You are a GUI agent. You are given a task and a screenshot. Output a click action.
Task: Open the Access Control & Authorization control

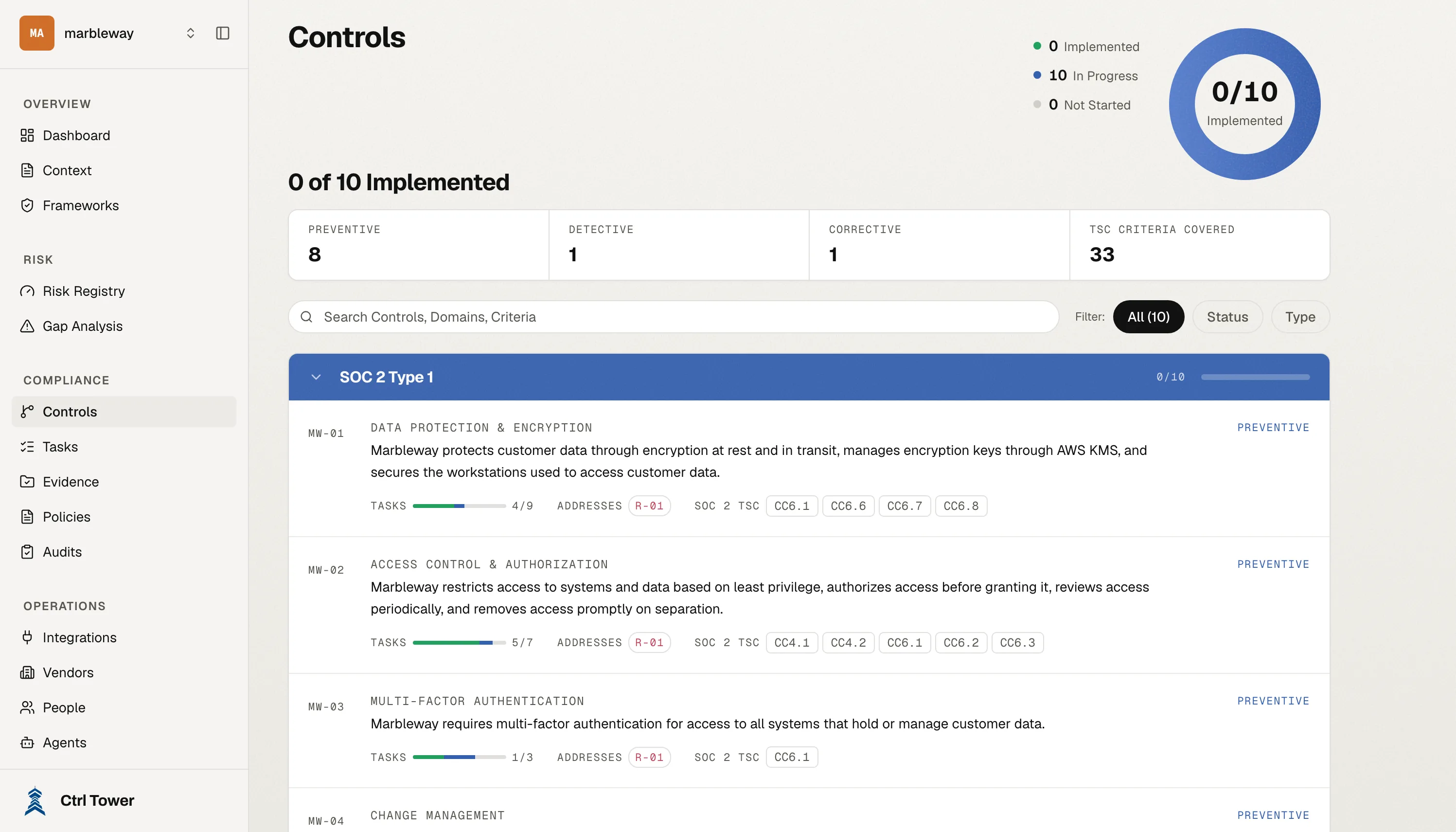pos(809,605)
